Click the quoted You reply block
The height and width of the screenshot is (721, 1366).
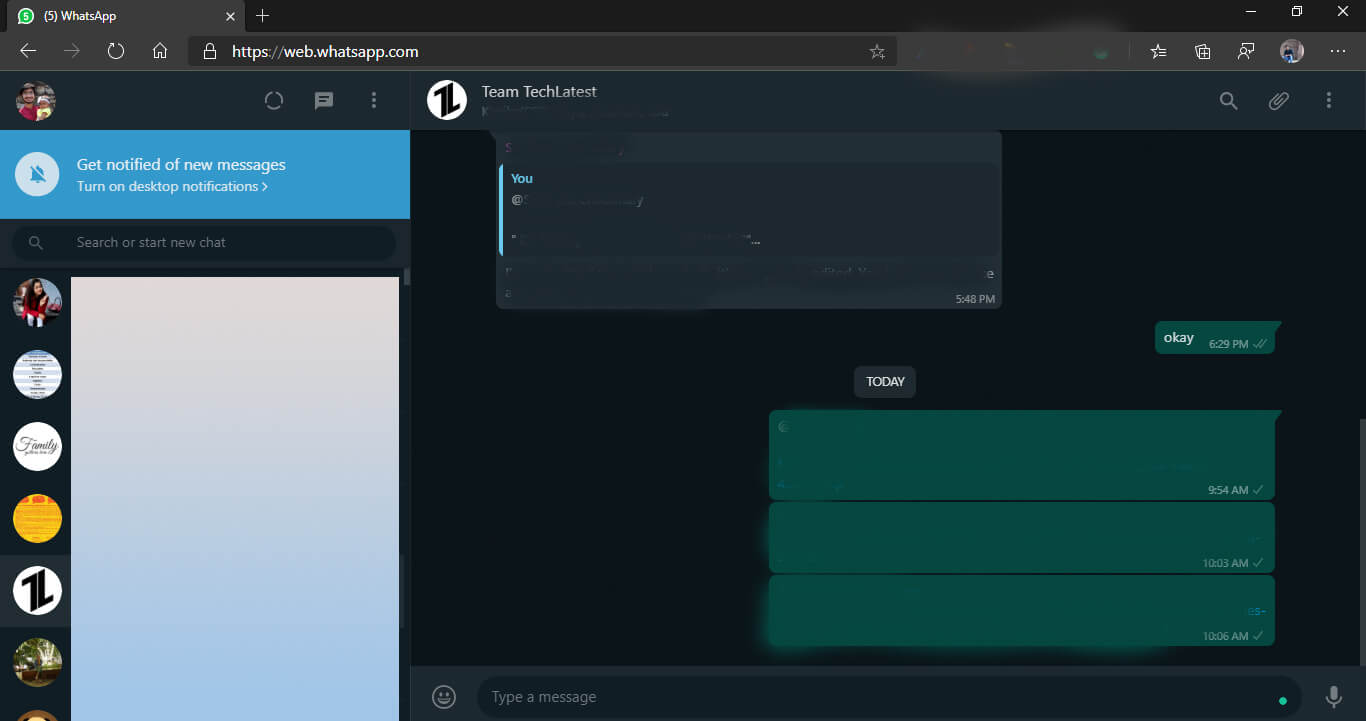tap(748, 209)
